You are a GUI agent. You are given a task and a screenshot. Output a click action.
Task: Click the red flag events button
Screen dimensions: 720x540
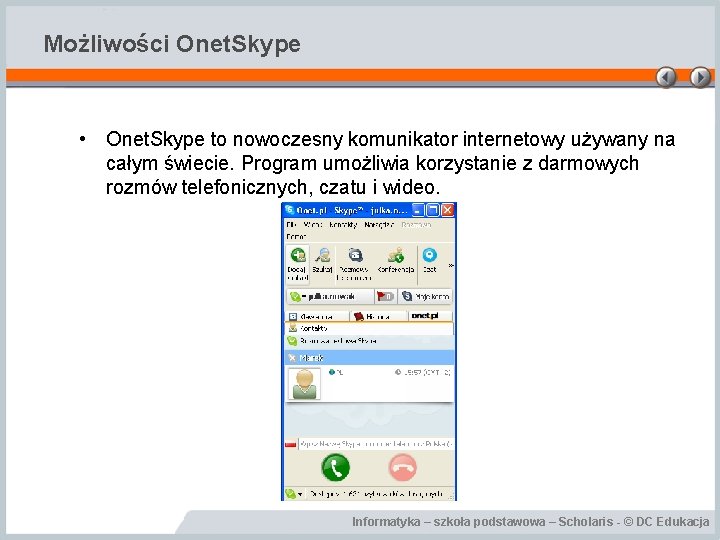[385, 297]
